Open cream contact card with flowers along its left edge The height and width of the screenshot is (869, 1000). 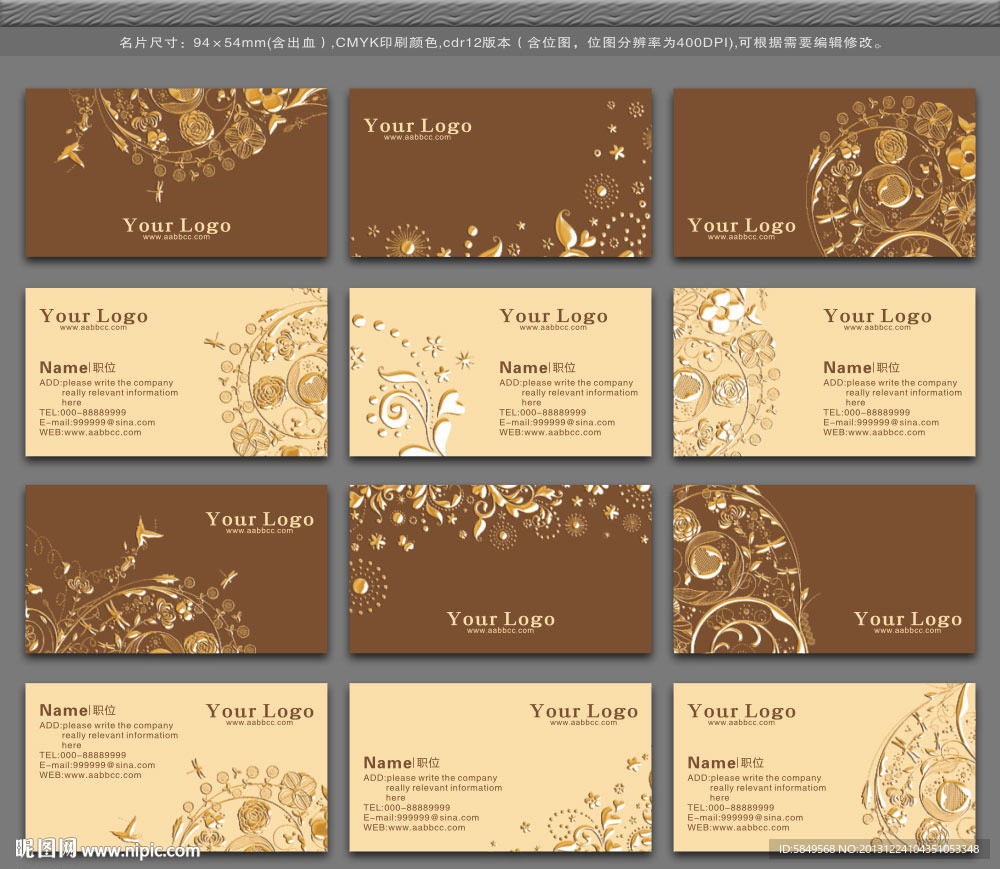click(x=825, y=372)
